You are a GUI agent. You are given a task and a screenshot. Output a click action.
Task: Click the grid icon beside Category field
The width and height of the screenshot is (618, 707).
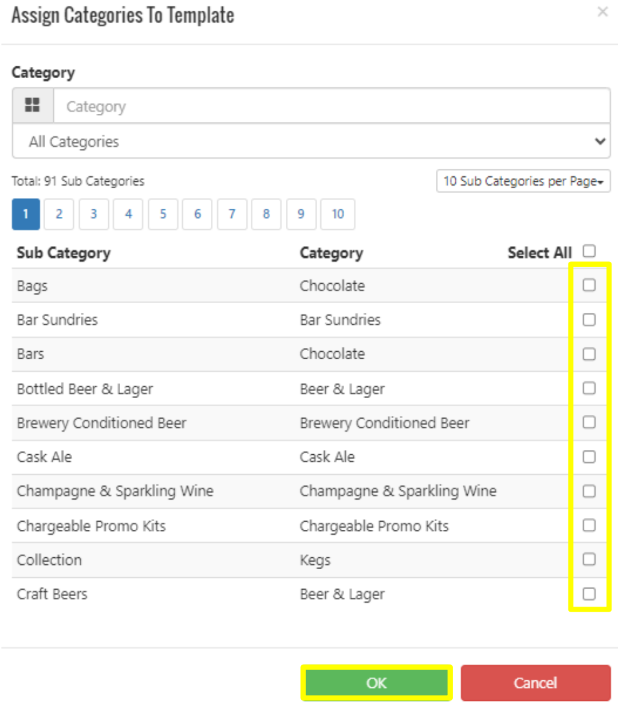coord(32,106)
